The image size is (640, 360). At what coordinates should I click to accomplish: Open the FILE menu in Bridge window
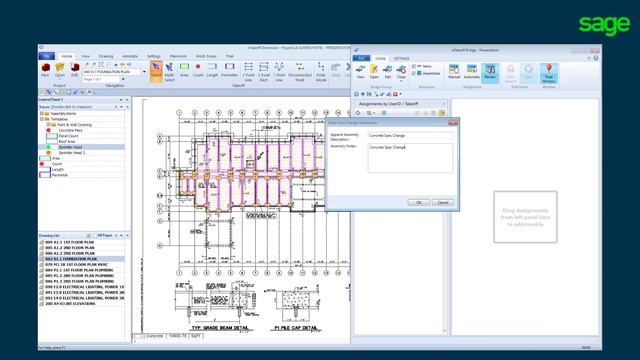click(x=362, y=59)
